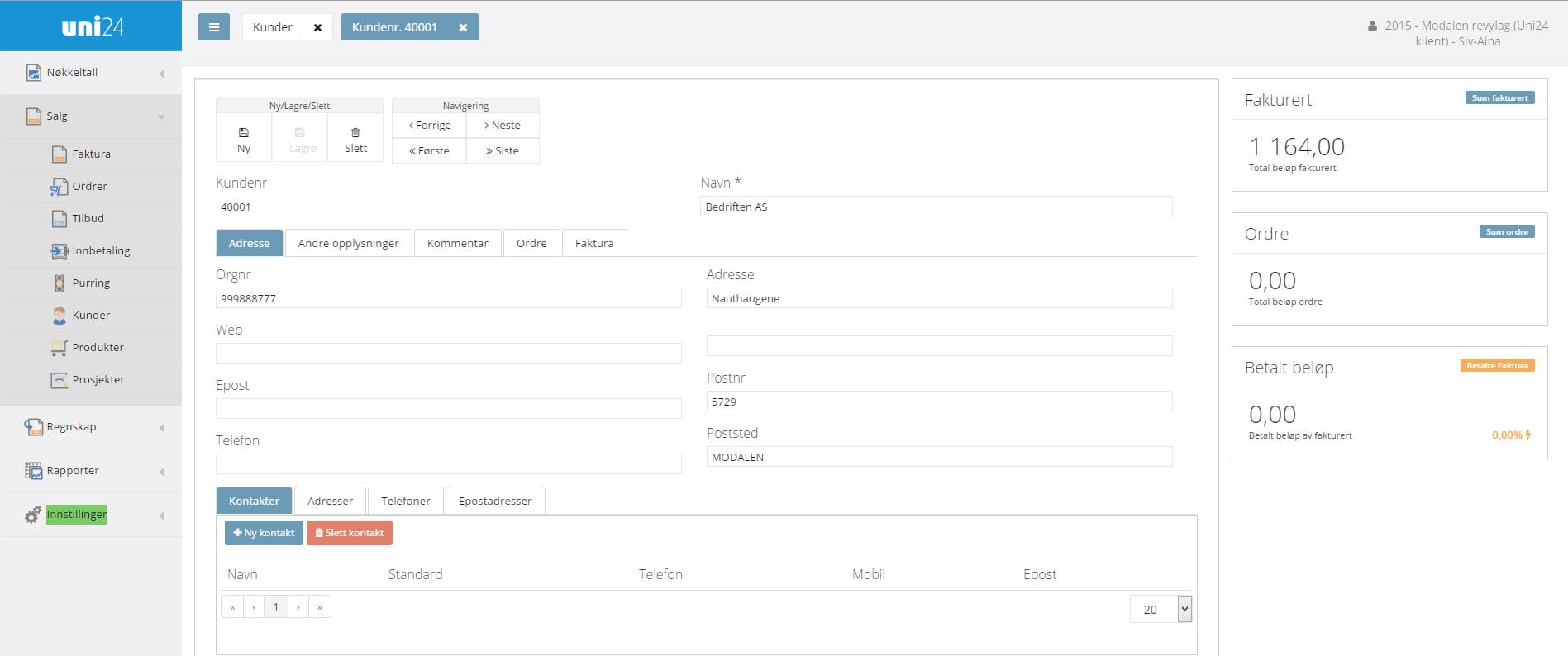Click the Ny kontakt button
This screenshot has width=1568, height=656.
pos(264,533)
